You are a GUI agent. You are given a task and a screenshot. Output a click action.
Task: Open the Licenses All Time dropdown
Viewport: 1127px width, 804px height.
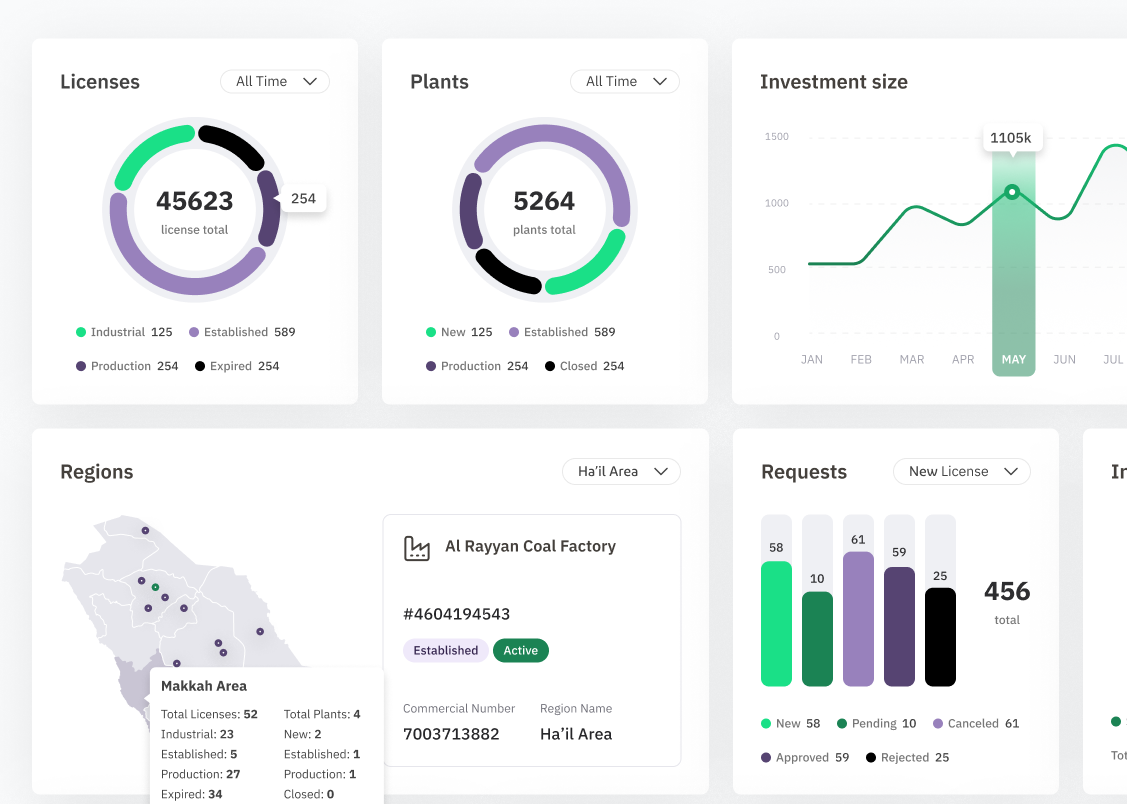click(275, 81)
